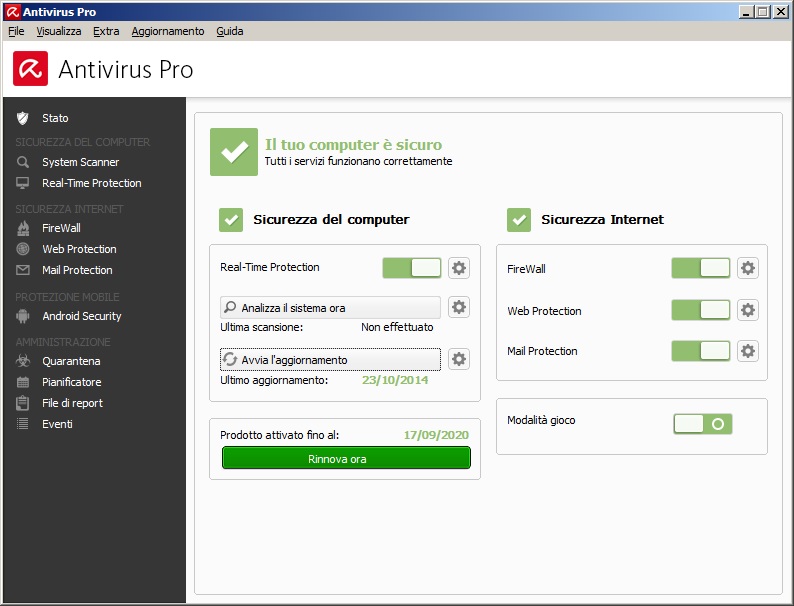Select Quarantena label in sidebar
This screenshot has height=606, width=794.
point(71,361)
